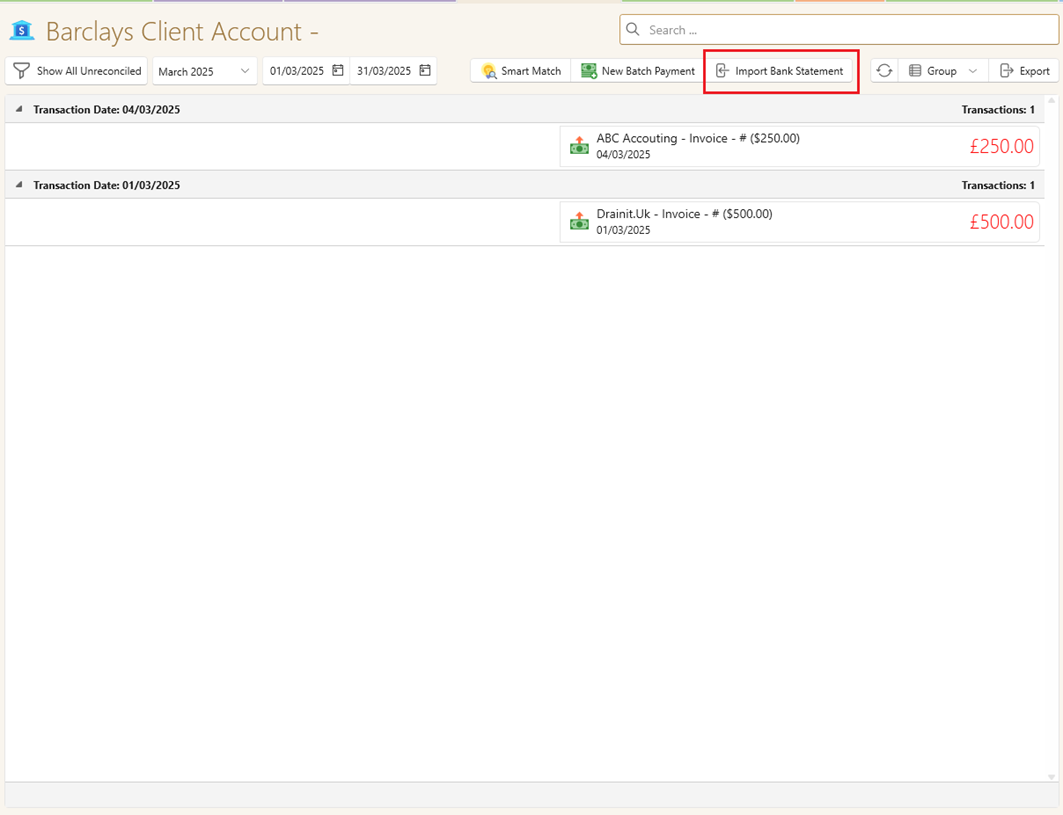Image resolution: width=1063 pixels, height=815 pixels.
Task: Click the Barclays bank account icon
Action: coord(22,31)
